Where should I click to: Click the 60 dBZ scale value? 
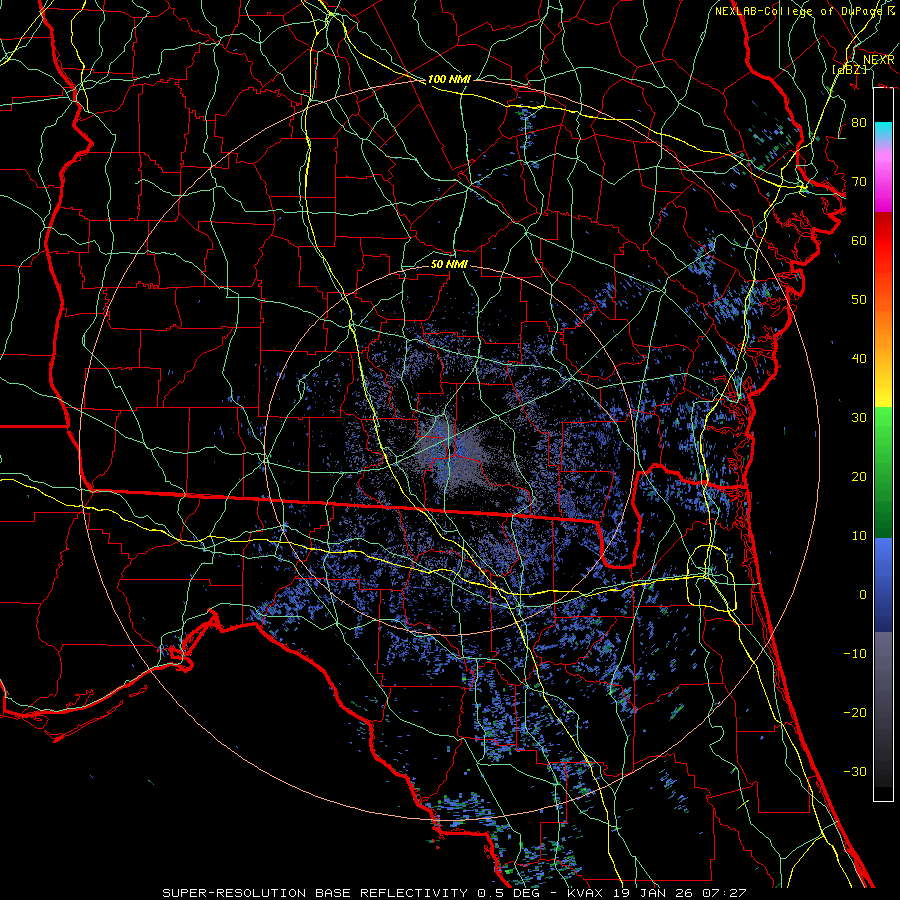(859, 241)
